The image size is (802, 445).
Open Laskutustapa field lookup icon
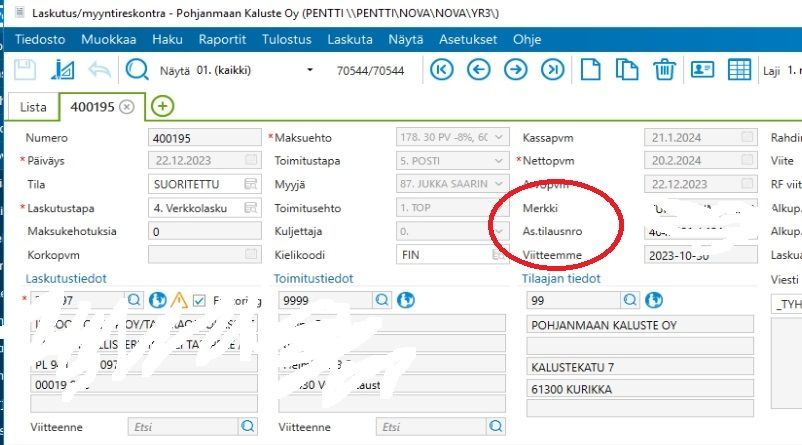251,208
